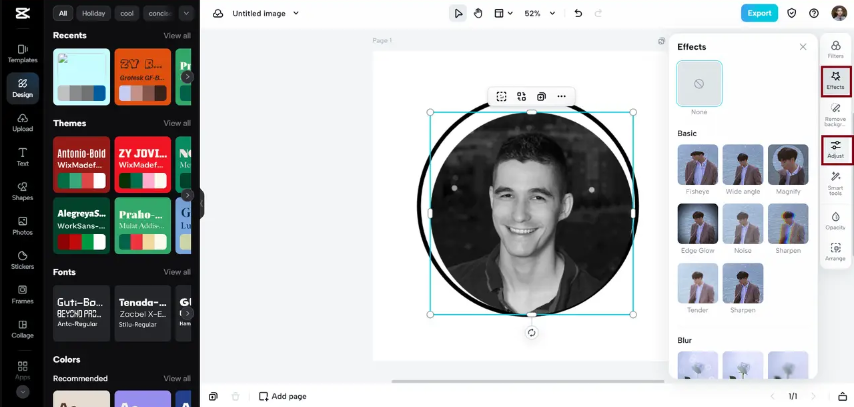Select the Praho theme card
This screenshot has height=407, width=854.
143,226
